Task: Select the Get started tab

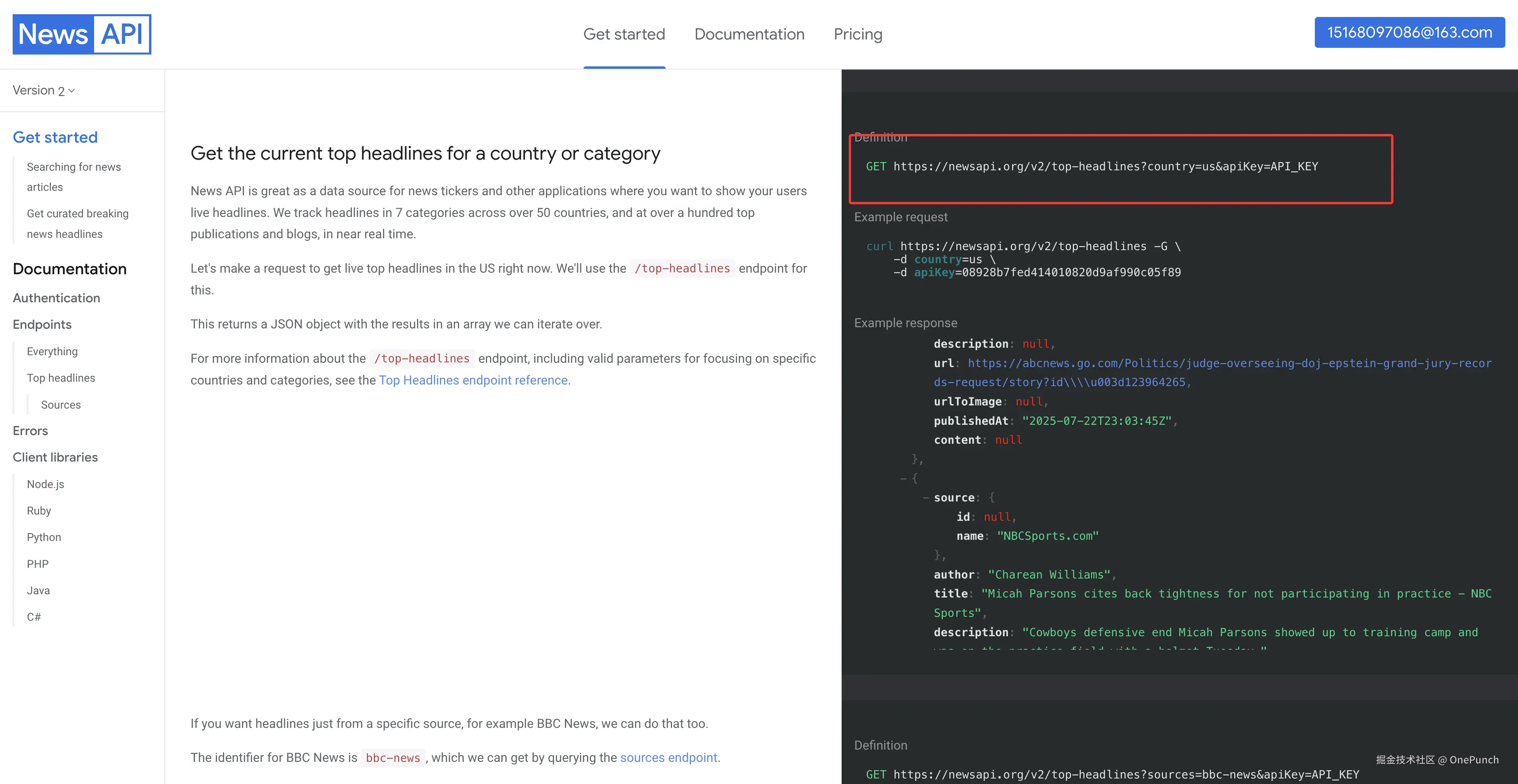Action: [623, 34]
